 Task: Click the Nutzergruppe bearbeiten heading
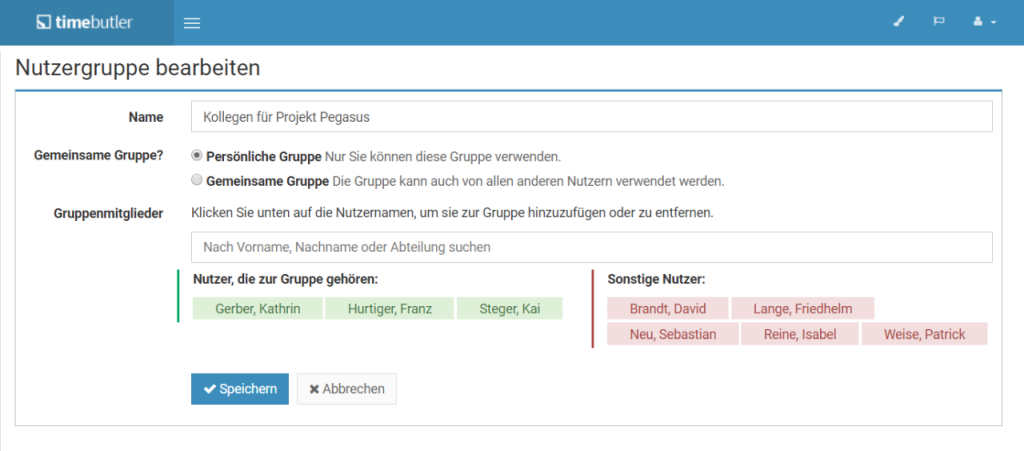coord(138,68)
